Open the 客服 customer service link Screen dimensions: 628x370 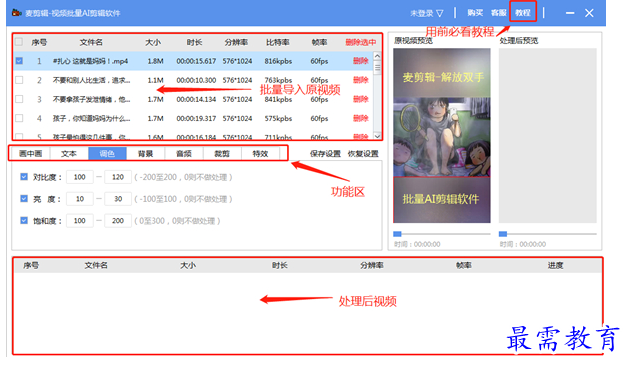[499, 13]
